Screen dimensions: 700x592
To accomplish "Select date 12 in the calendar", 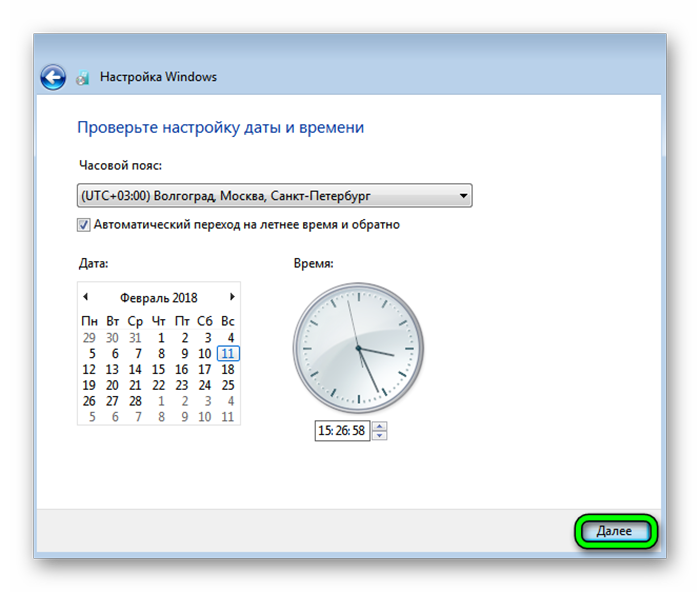I will point(89,370).
